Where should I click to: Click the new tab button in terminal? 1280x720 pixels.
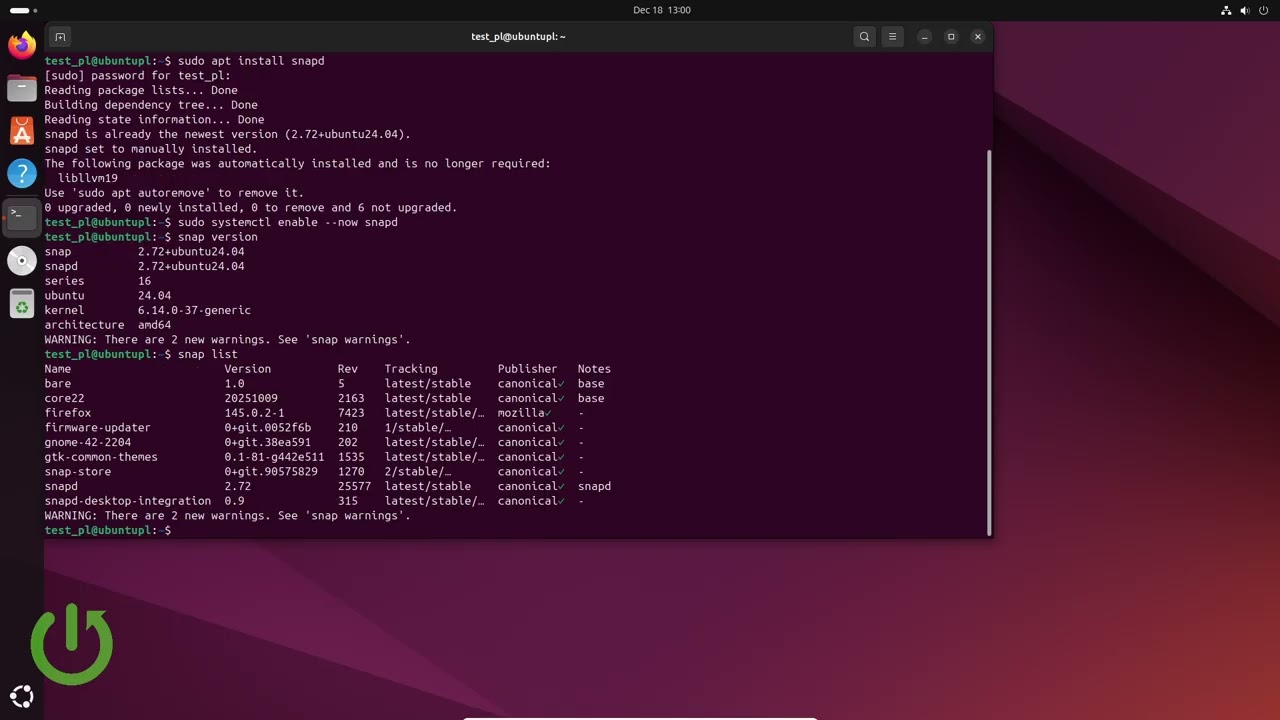(x=60, y=37)
